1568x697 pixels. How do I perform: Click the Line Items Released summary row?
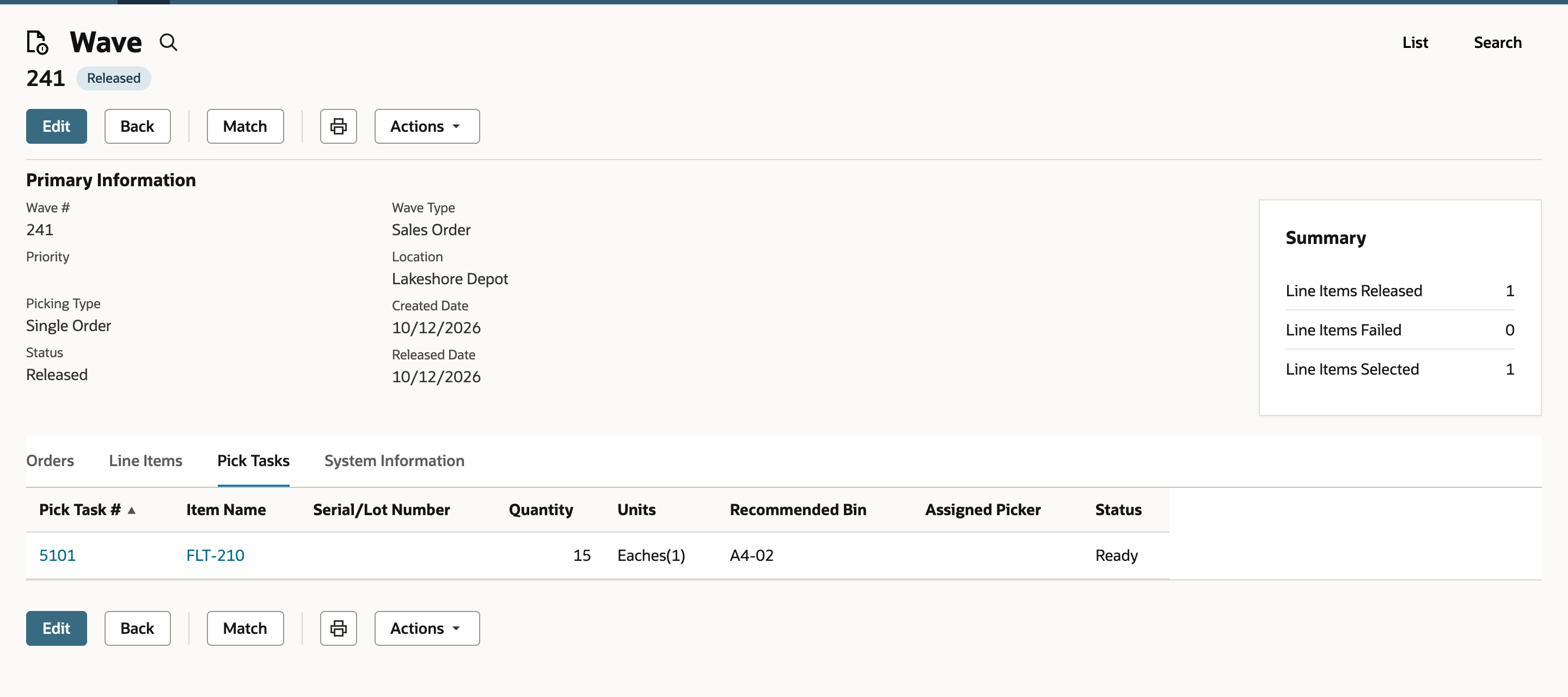[x=1399, y=291]
